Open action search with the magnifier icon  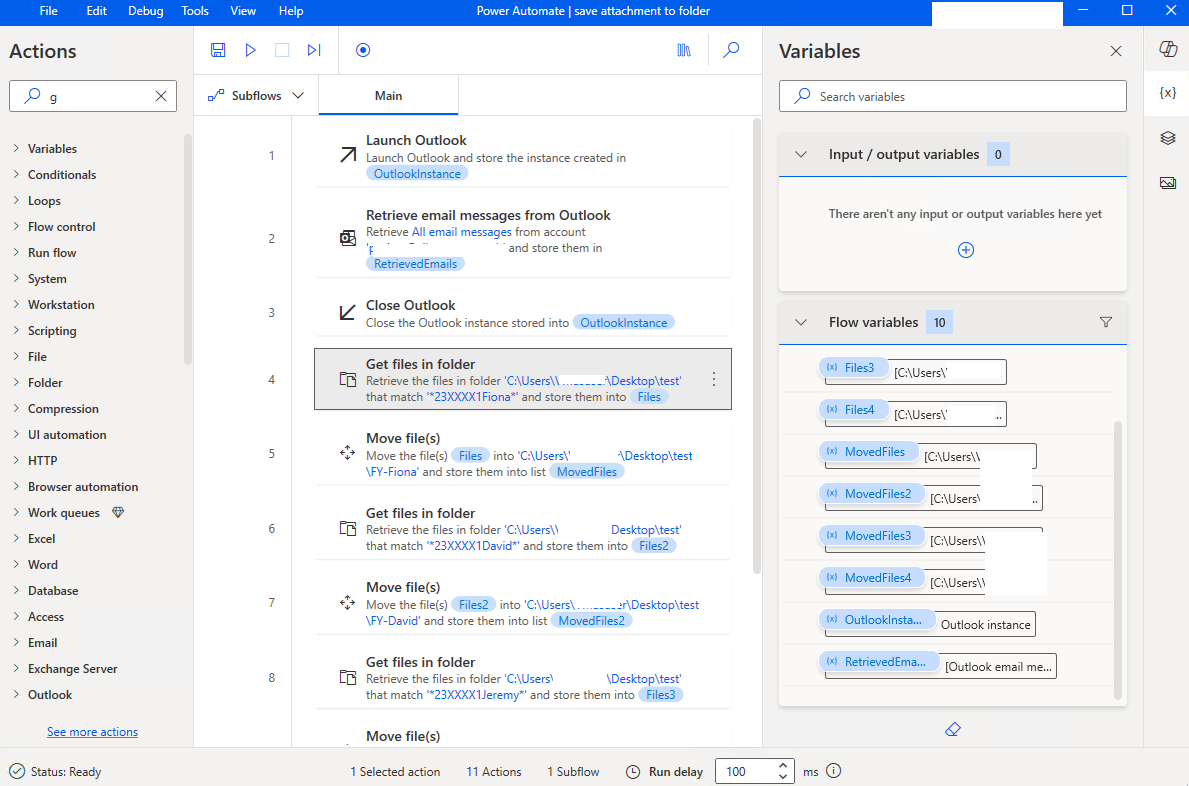coord(731,49)
